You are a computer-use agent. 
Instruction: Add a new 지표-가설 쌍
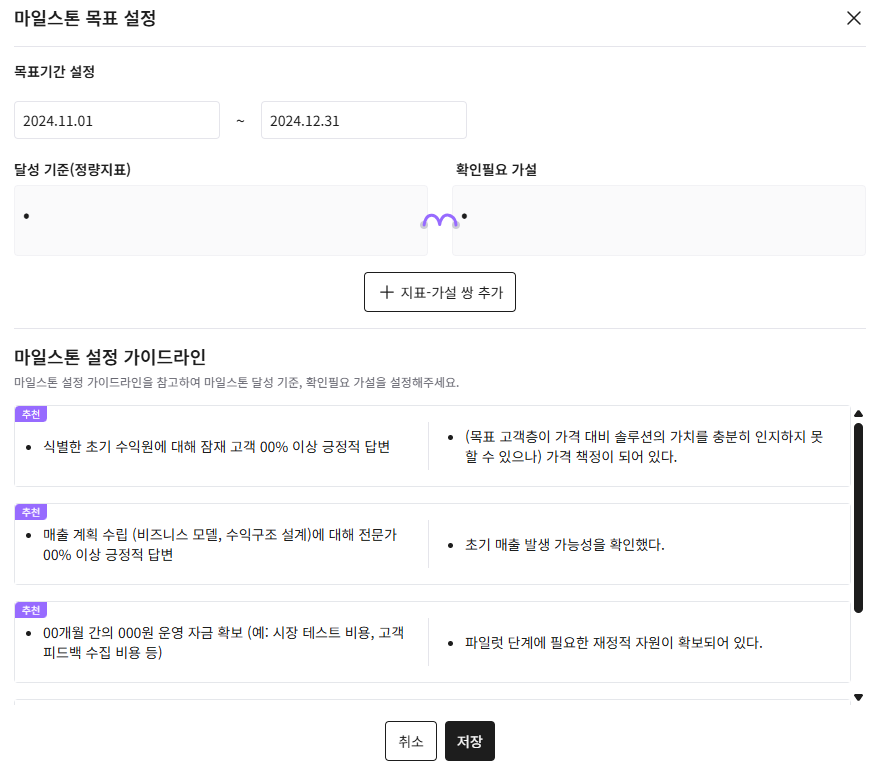pos(440,292)
